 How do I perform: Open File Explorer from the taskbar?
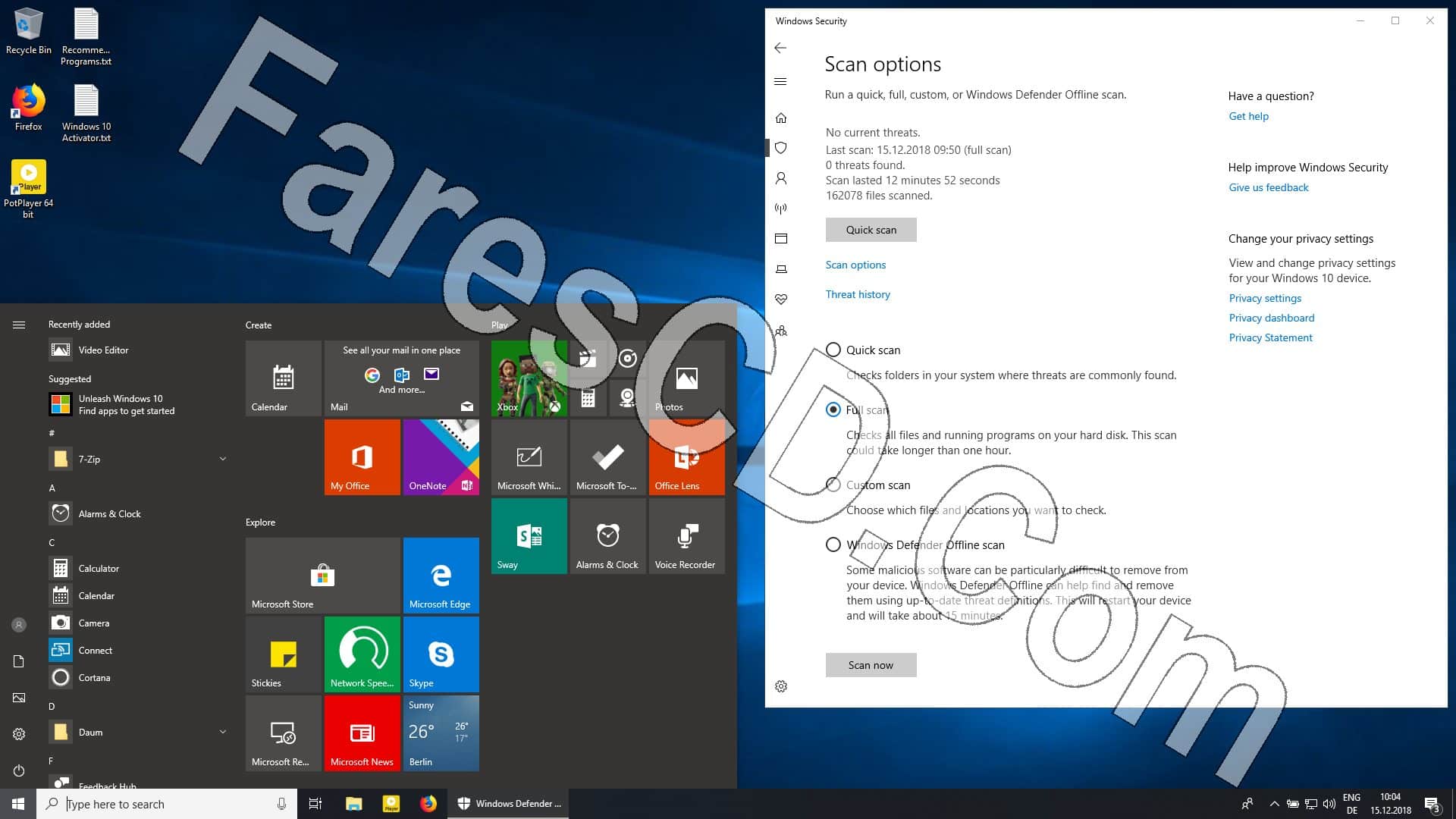(353, 804)
